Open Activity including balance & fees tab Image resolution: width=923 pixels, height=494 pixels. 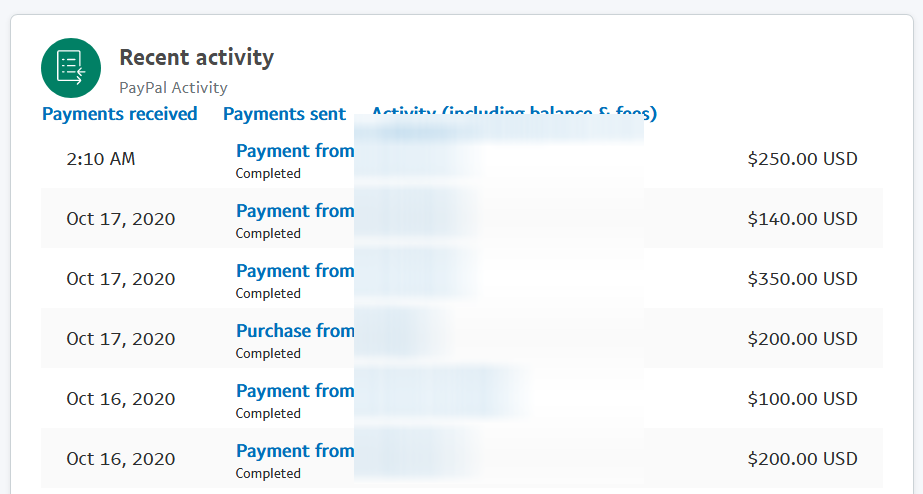pyautogui.click(x=514, y=111)
